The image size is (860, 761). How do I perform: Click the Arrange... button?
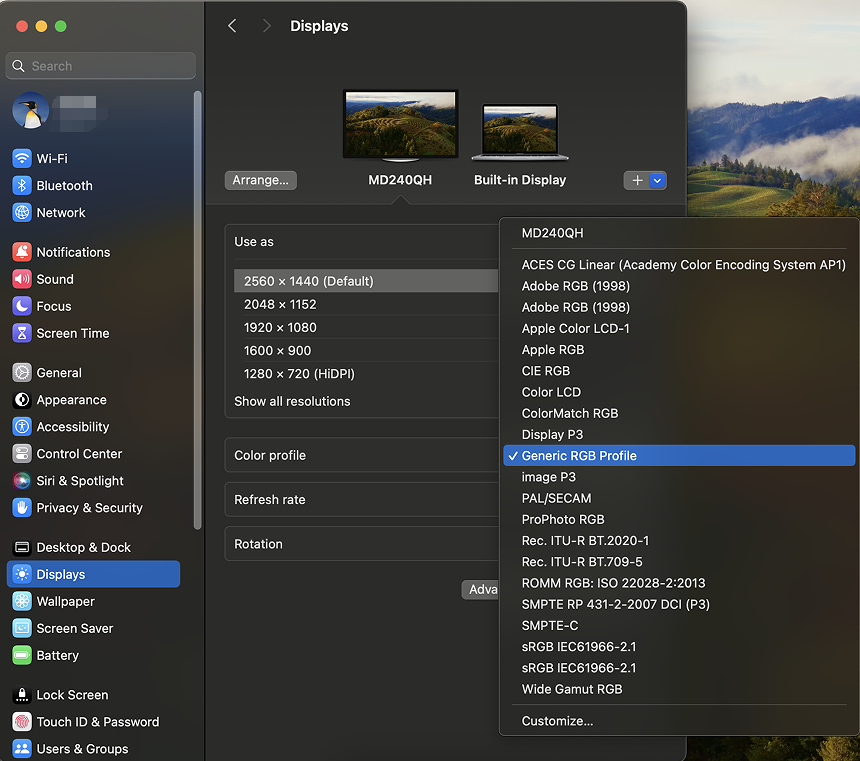click(x=261, y=180)
